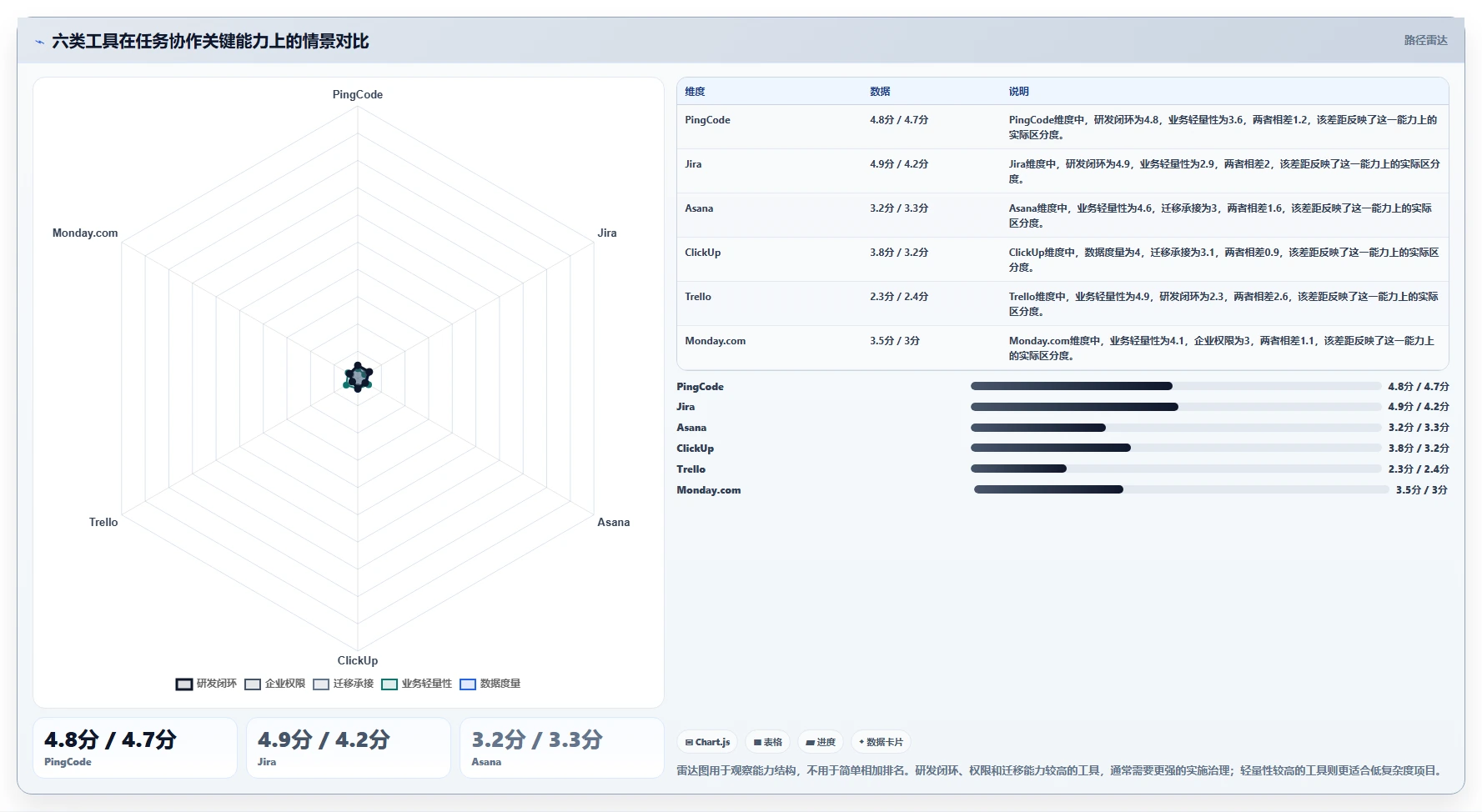1482x812 pixels.
Task: Click the PingCode progress bar
Action: (1176, 386)
